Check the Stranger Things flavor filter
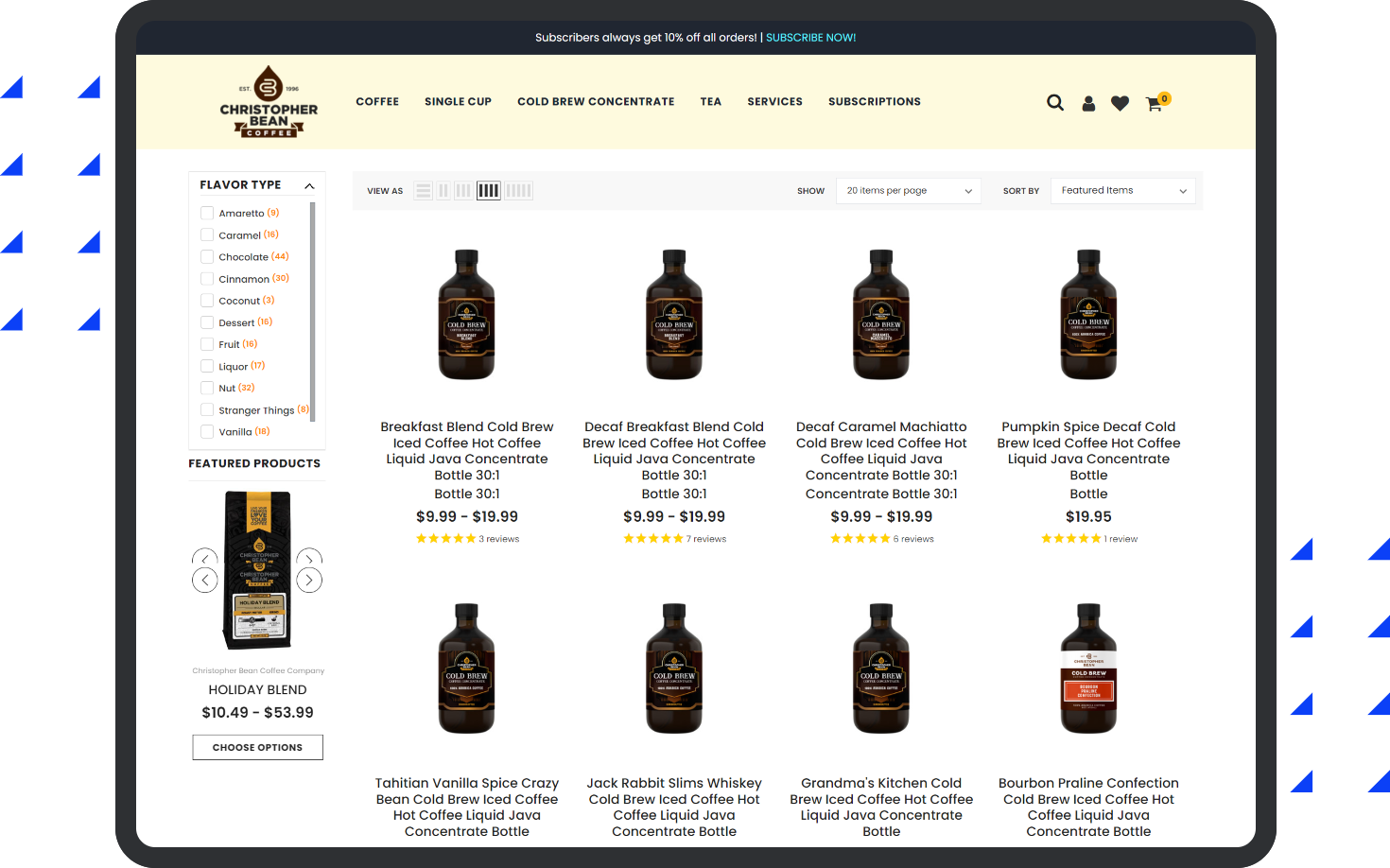 click(207, 409)
